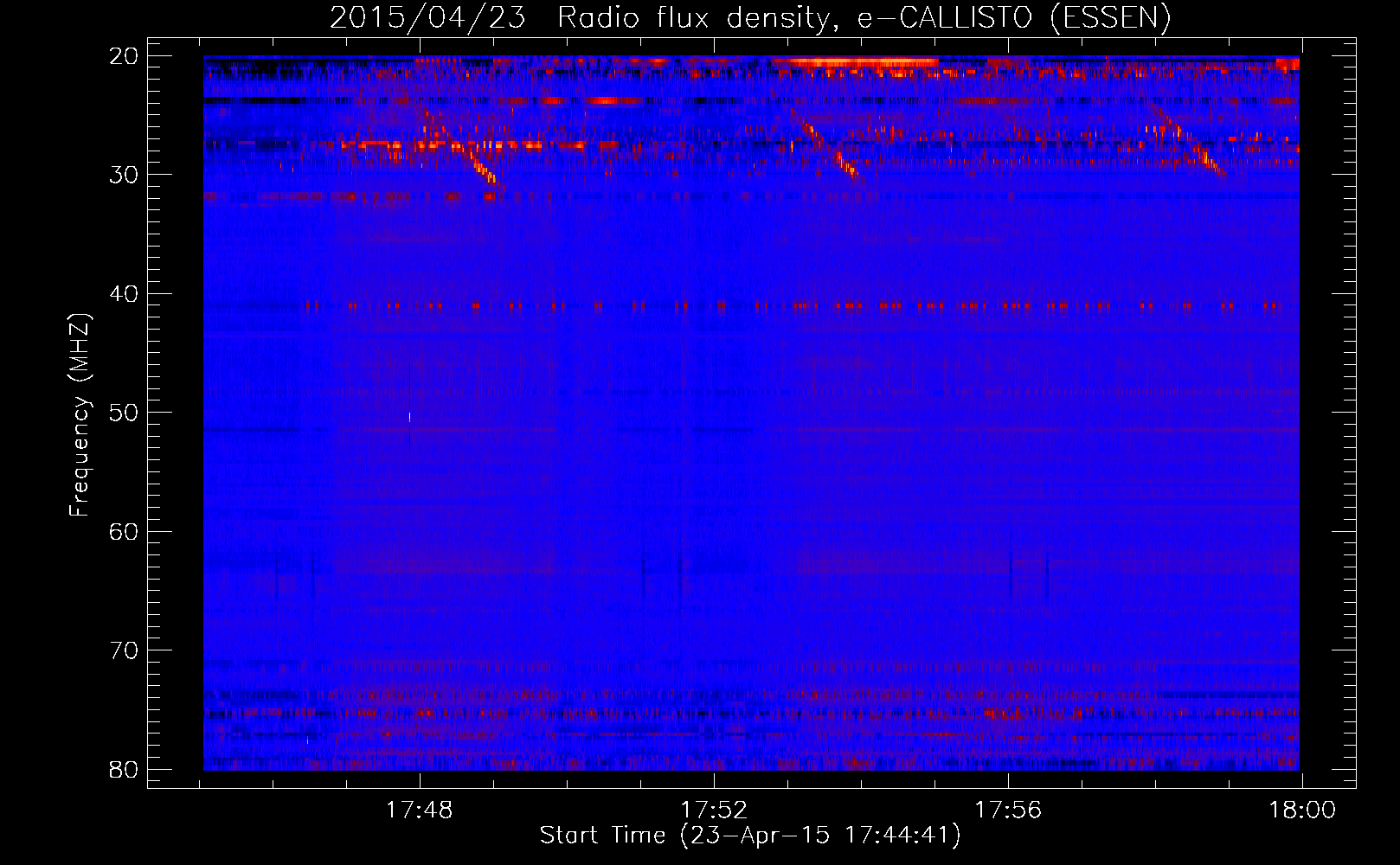The image size is (1400, 865).
Task: Click the 17:48 time tick label
Action: point(420,811)
